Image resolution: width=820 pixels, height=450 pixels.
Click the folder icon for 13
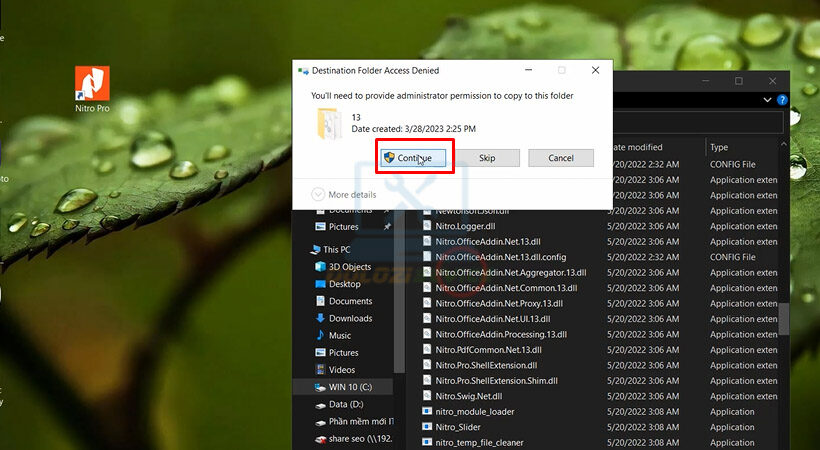[329, 123]
